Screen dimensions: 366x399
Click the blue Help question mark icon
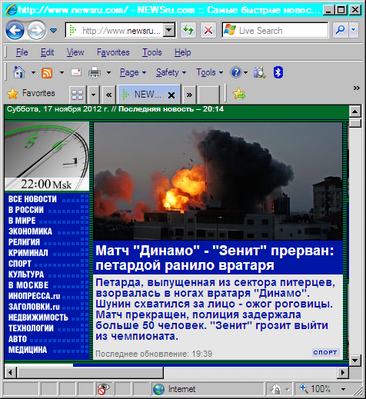click(236, 72)
